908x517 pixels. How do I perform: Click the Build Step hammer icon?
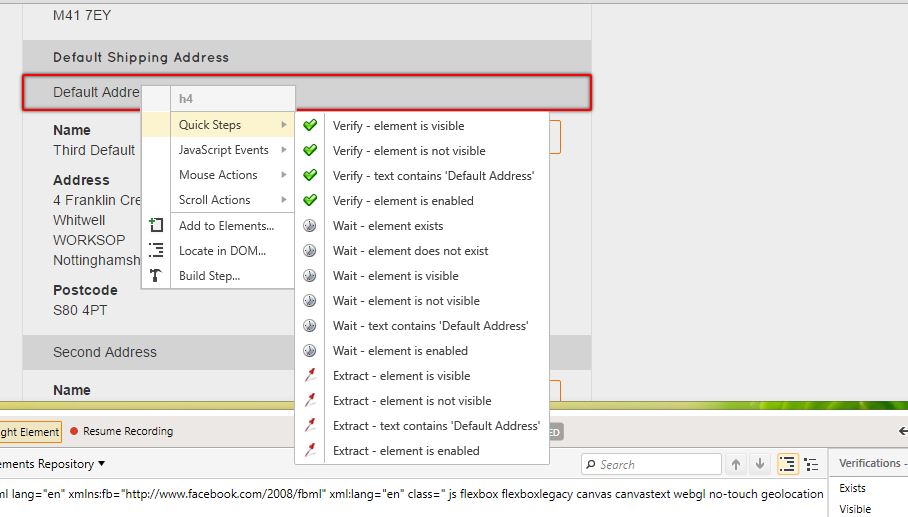[x=156, y=276]
